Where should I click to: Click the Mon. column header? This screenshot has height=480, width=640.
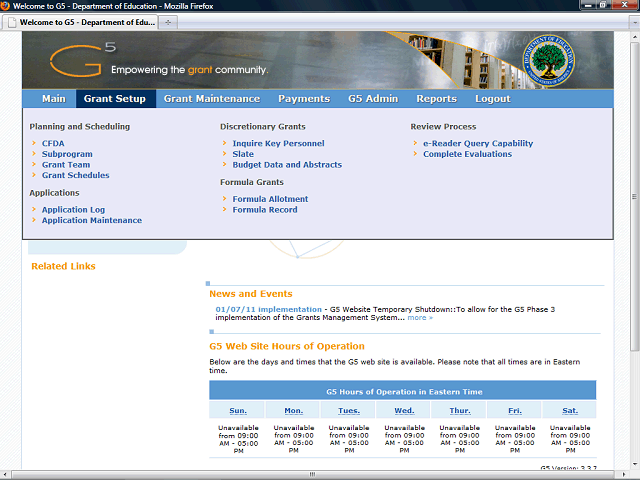click(x=293, y=411)
